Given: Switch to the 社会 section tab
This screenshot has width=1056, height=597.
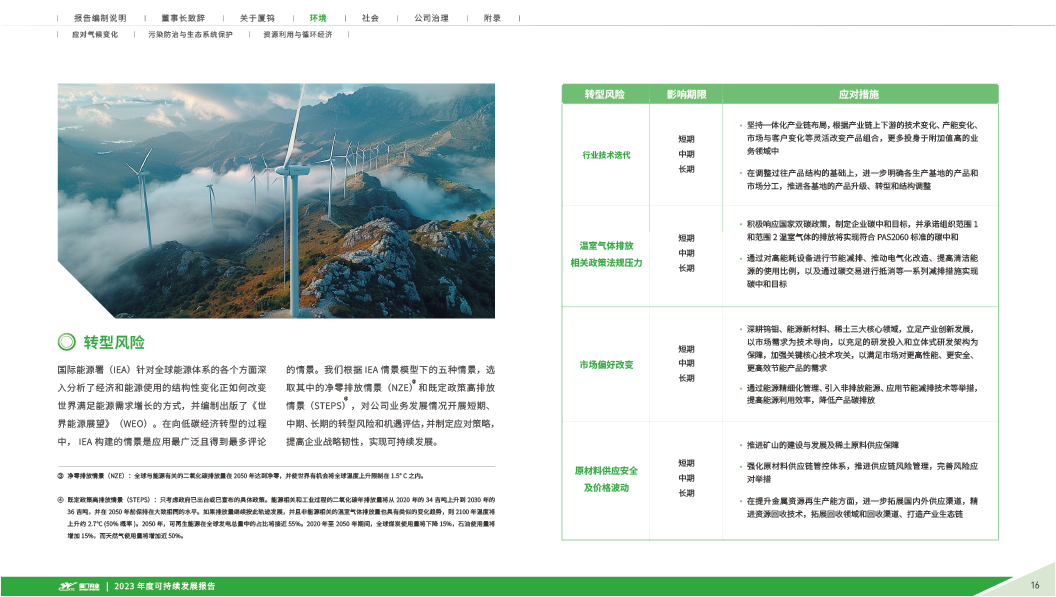Looking at the screenshot, I should pyautogui.click(x=370, y=18).
